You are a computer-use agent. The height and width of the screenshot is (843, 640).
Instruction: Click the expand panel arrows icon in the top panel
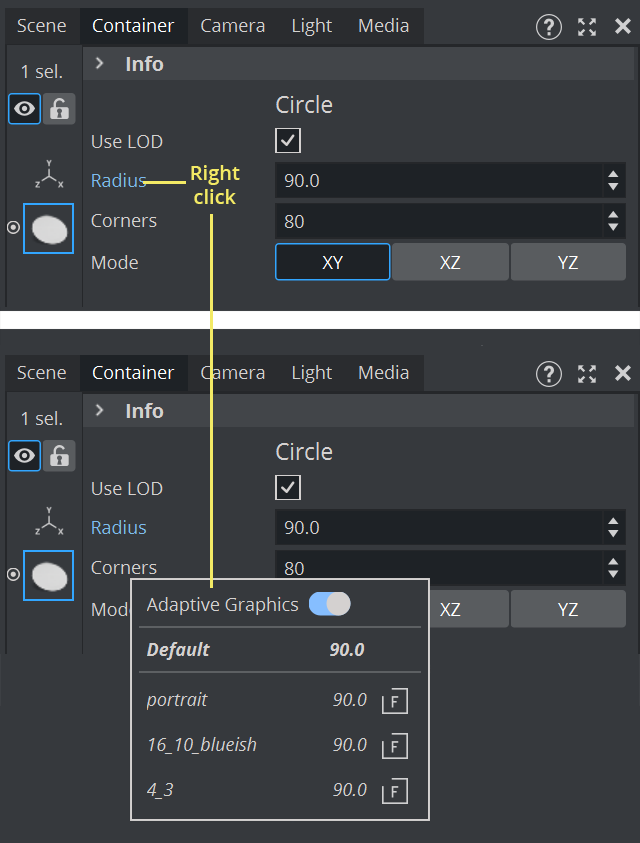tap(587, 27)
